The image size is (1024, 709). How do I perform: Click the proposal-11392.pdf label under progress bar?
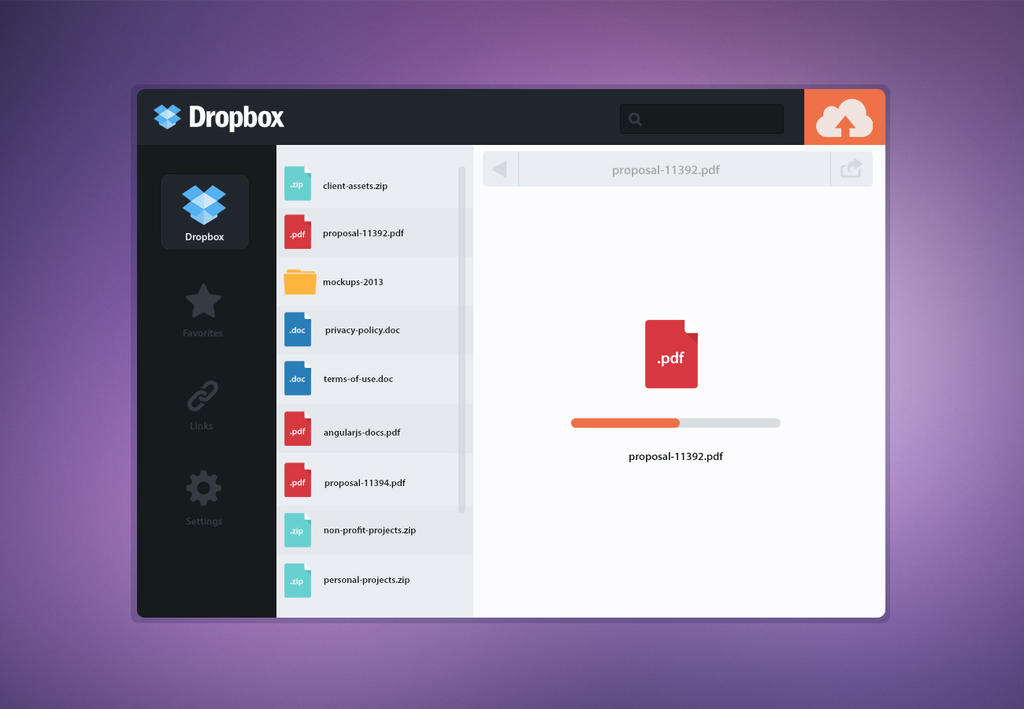[675, 456]
